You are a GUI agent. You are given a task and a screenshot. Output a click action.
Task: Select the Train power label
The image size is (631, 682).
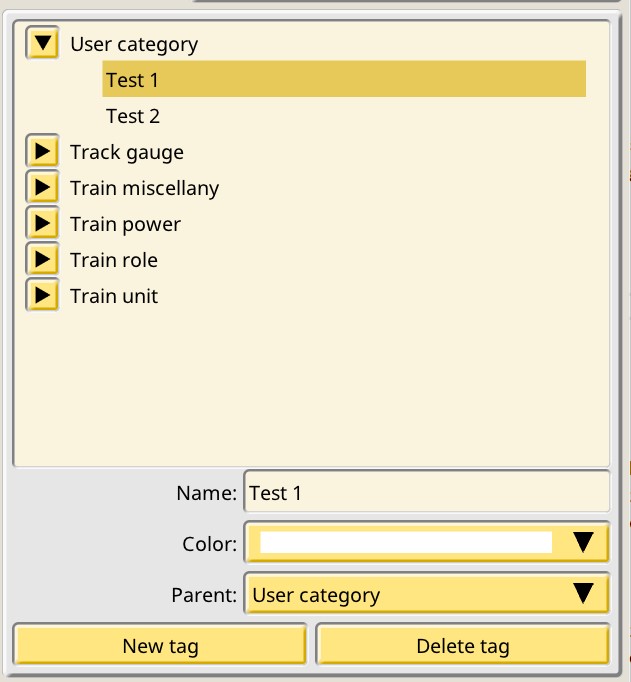pos(125,225)
